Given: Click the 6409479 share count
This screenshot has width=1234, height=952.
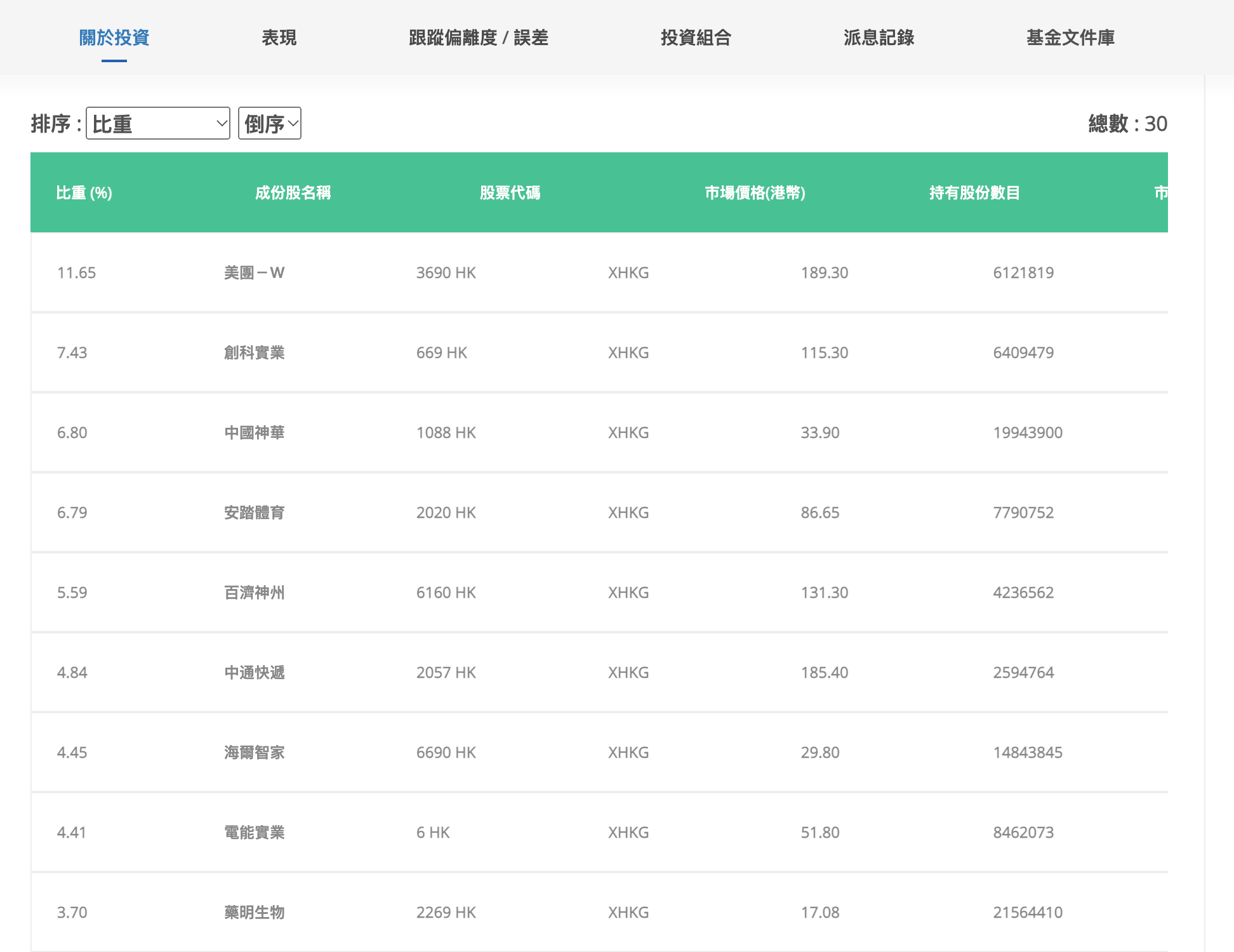Looking at the screenshot, I should [1023, 353].
